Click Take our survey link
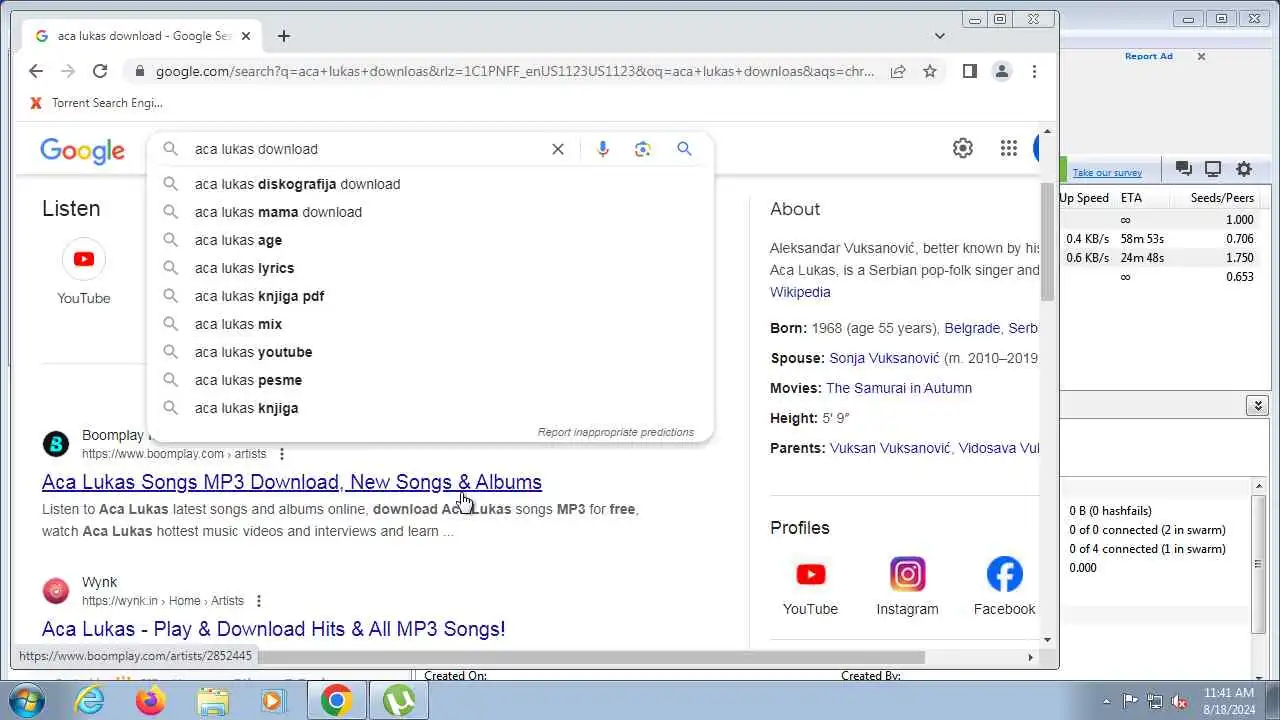 pyautogui.click(x=1107, y=172)
